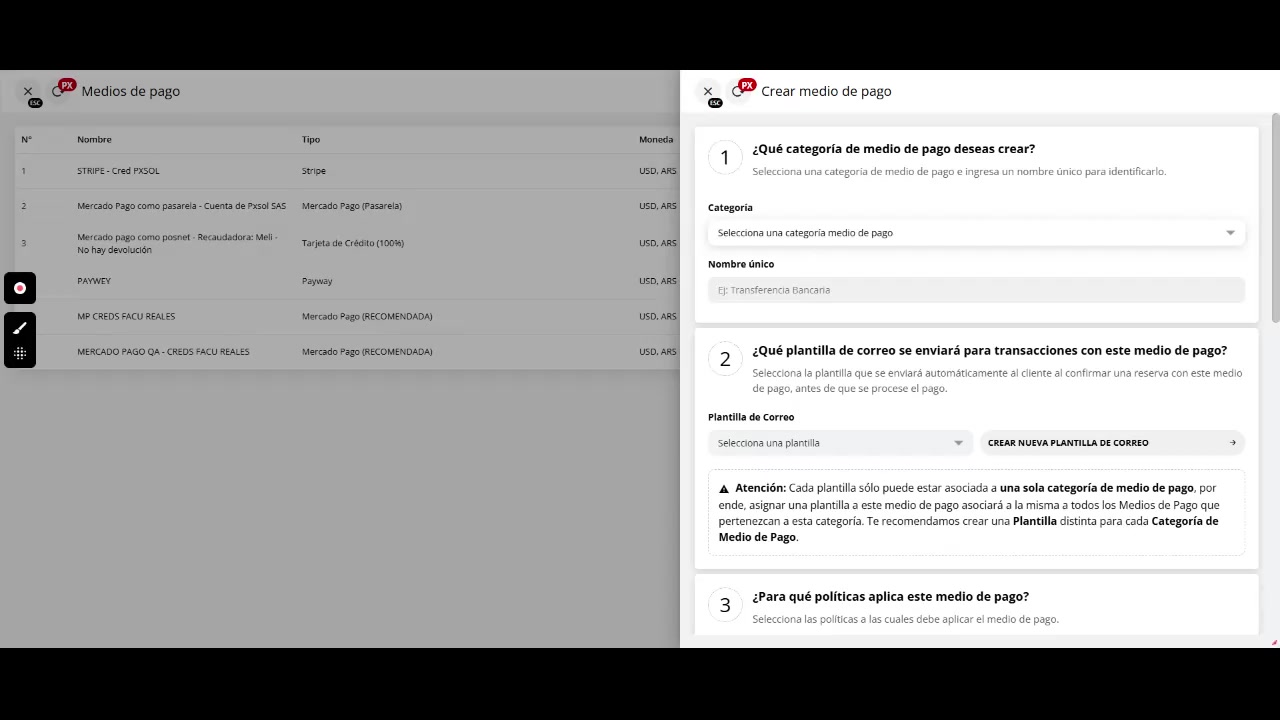The width and height of the screenshot is (1280, 720).
Task: Start recording with the red record button
Action: pyautogui.click(x=20, y=288)
